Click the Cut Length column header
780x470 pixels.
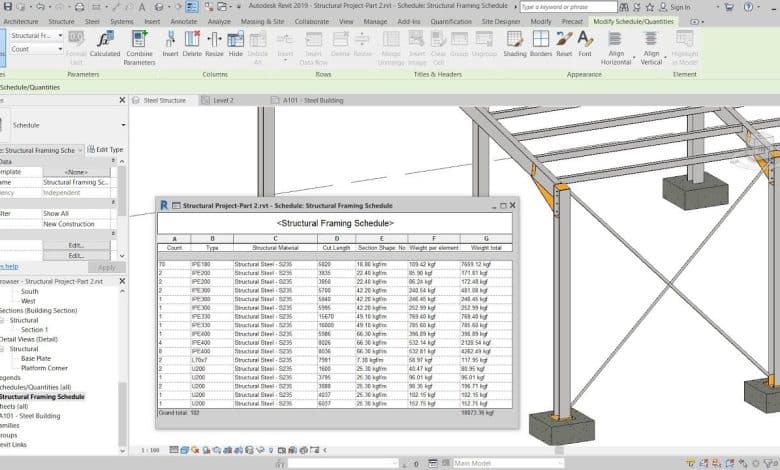pyautogui.click(x=337, y=248)
